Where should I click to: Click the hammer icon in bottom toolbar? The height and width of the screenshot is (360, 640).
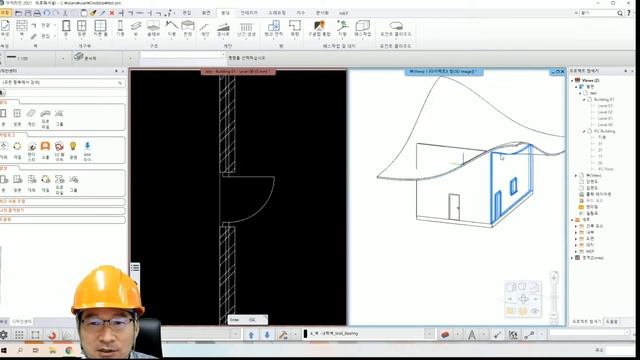(282, 335)
